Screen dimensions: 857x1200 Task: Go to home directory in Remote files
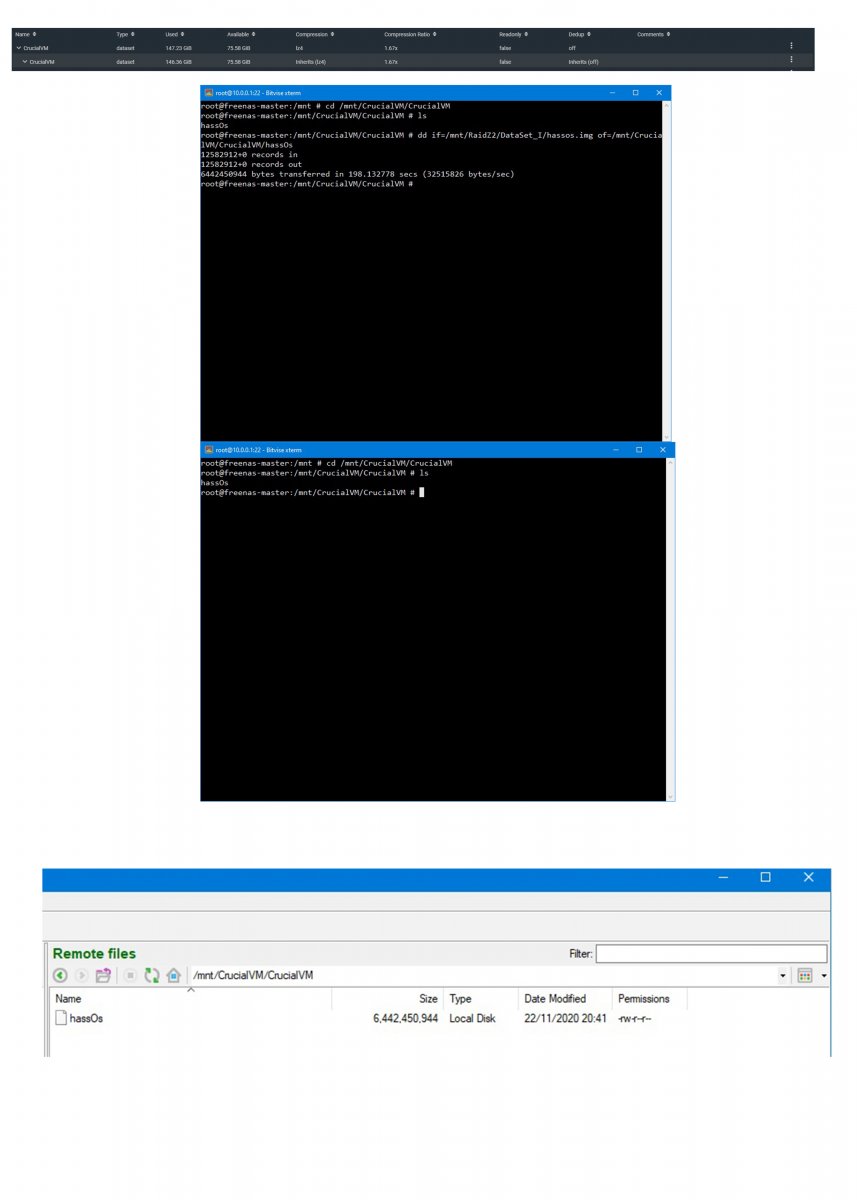click(x=174, y=975)
